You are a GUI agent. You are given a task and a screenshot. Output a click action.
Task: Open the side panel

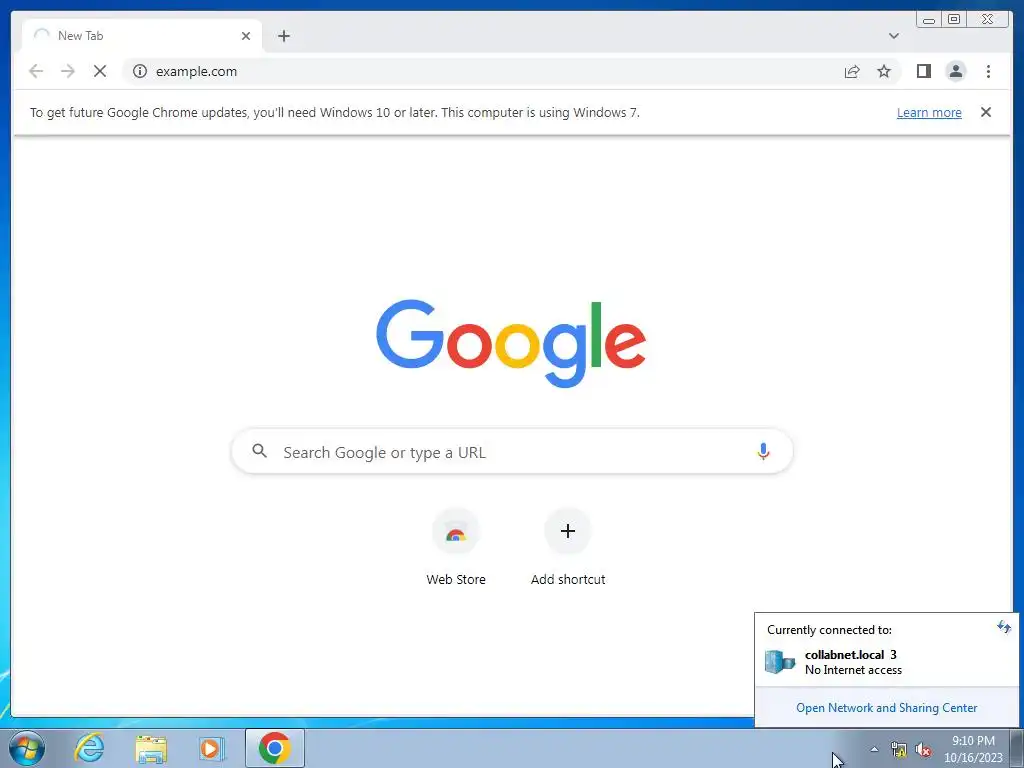pos(923,71)
